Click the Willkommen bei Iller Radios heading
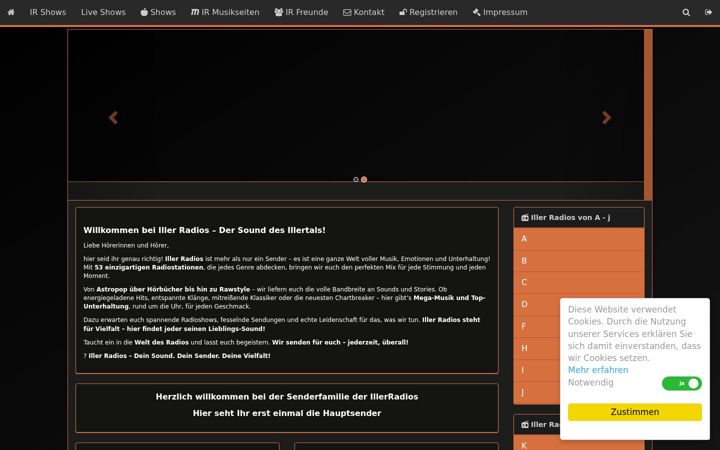The height and width of the screenshot is (450, 720). click(204, 230)
